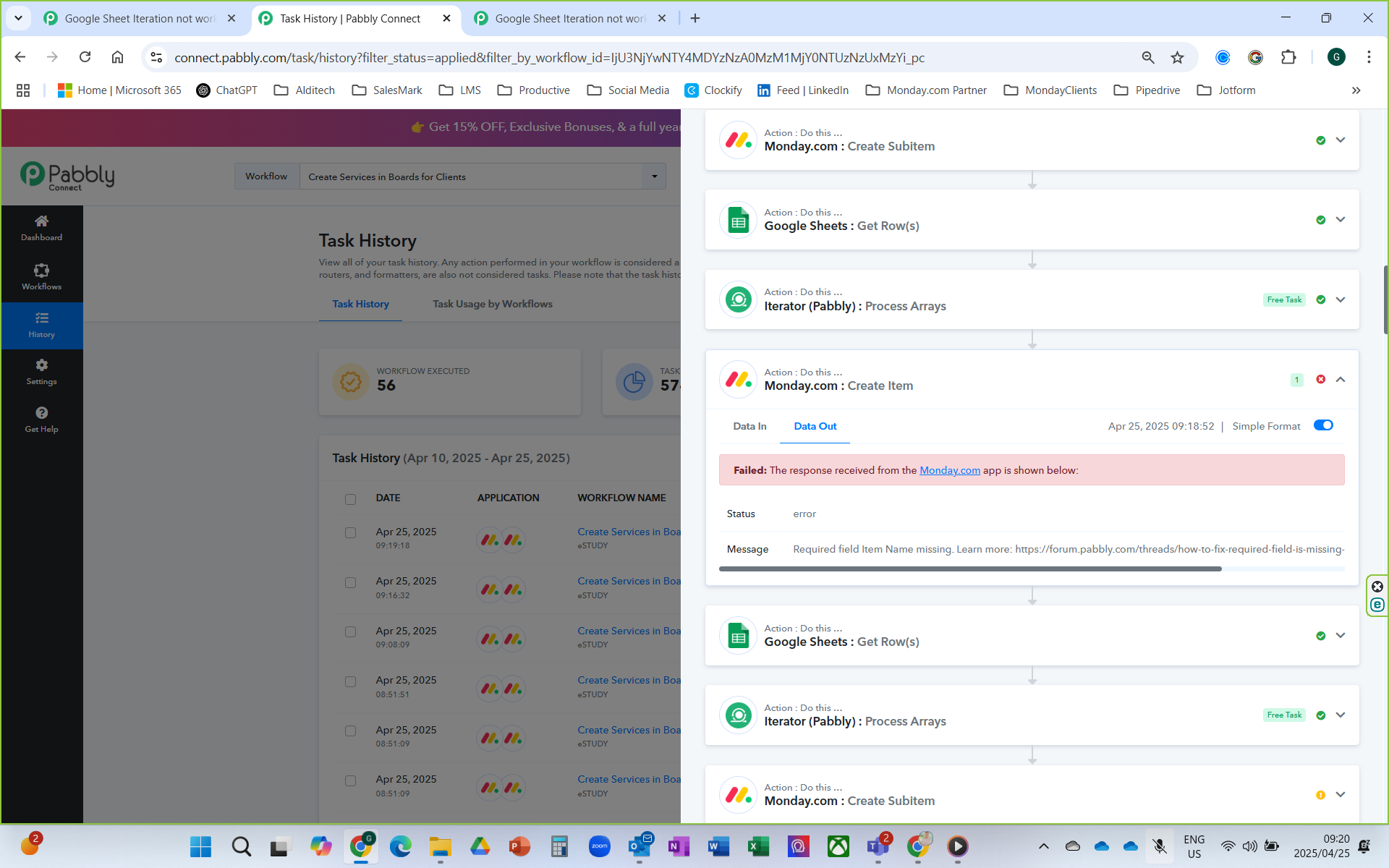Open the Clockify bookmark
1389x868 pixels.
(x=713, y=90)
